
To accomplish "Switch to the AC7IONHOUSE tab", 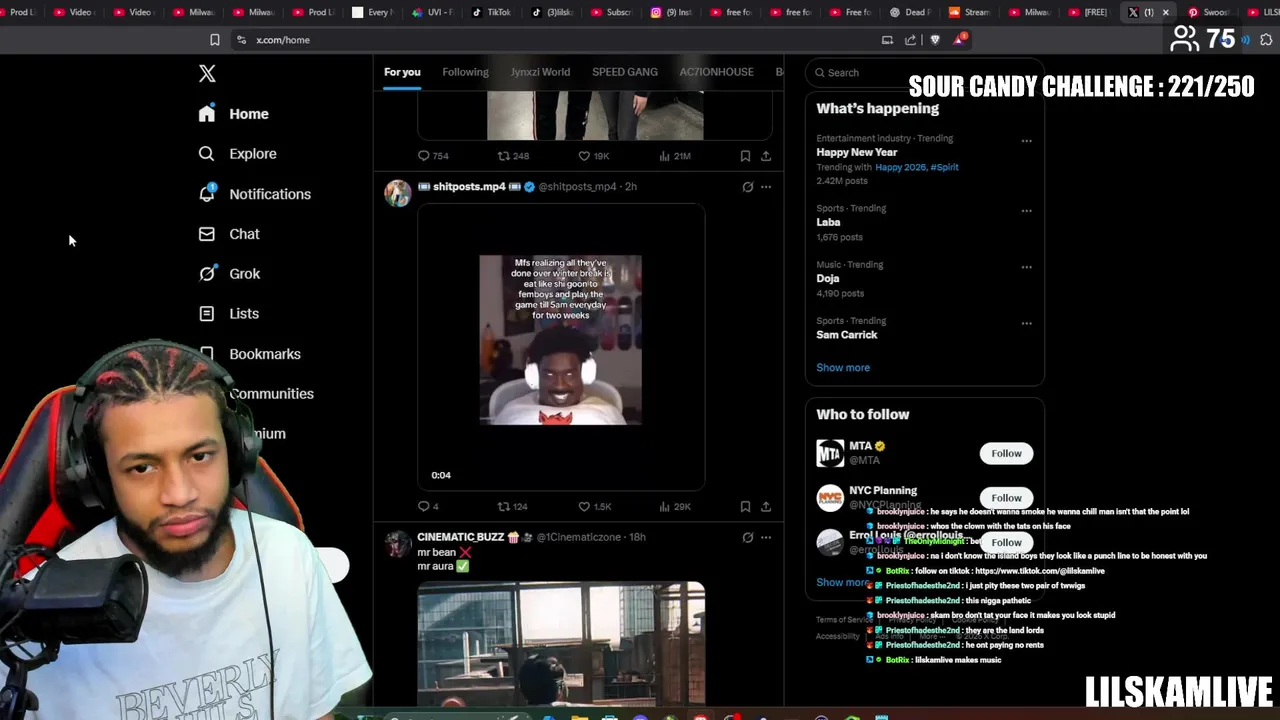I will click(x=716, y=72).
